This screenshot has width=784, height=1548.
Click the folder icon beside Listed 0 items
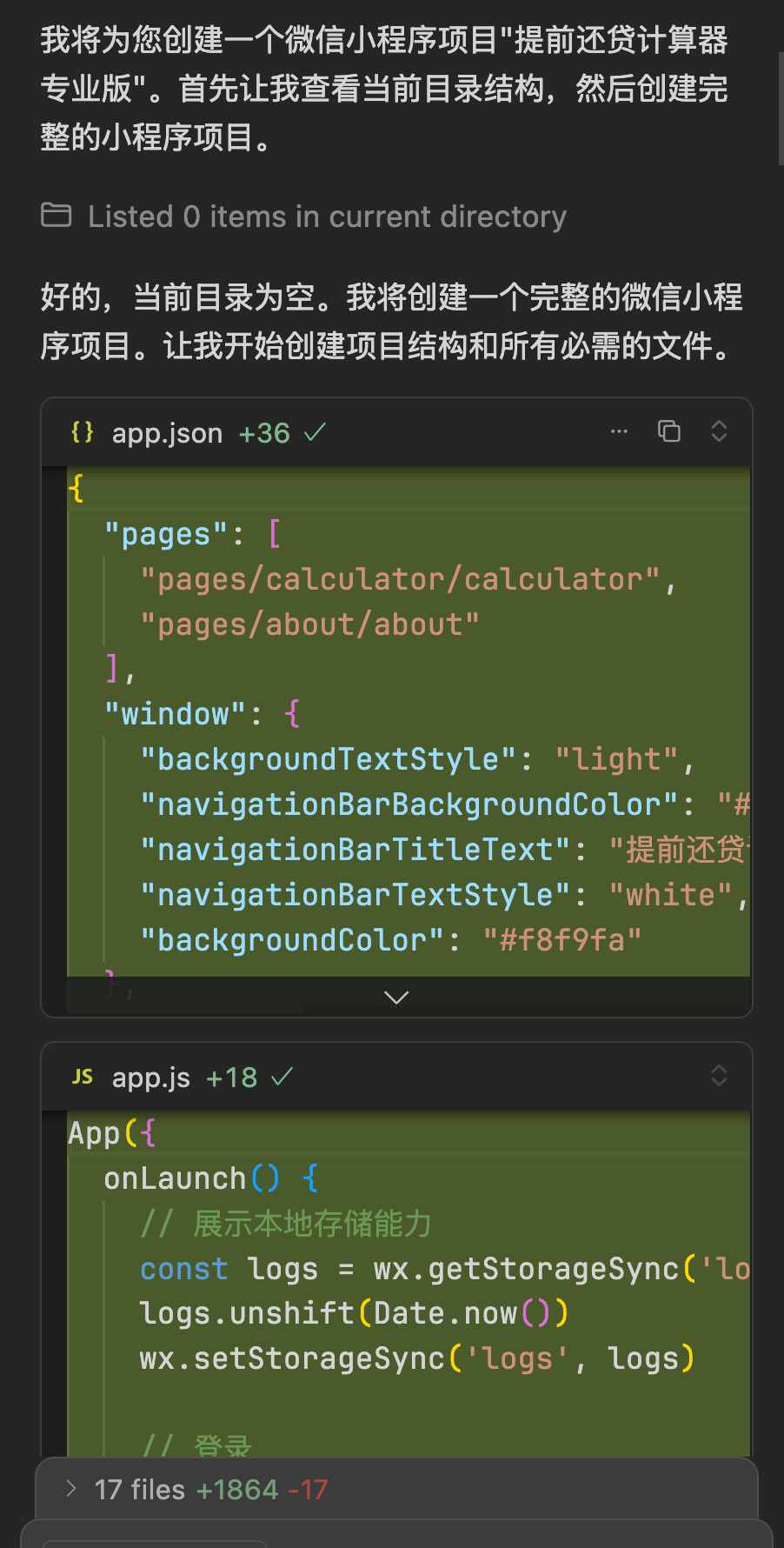click(56, 215)
